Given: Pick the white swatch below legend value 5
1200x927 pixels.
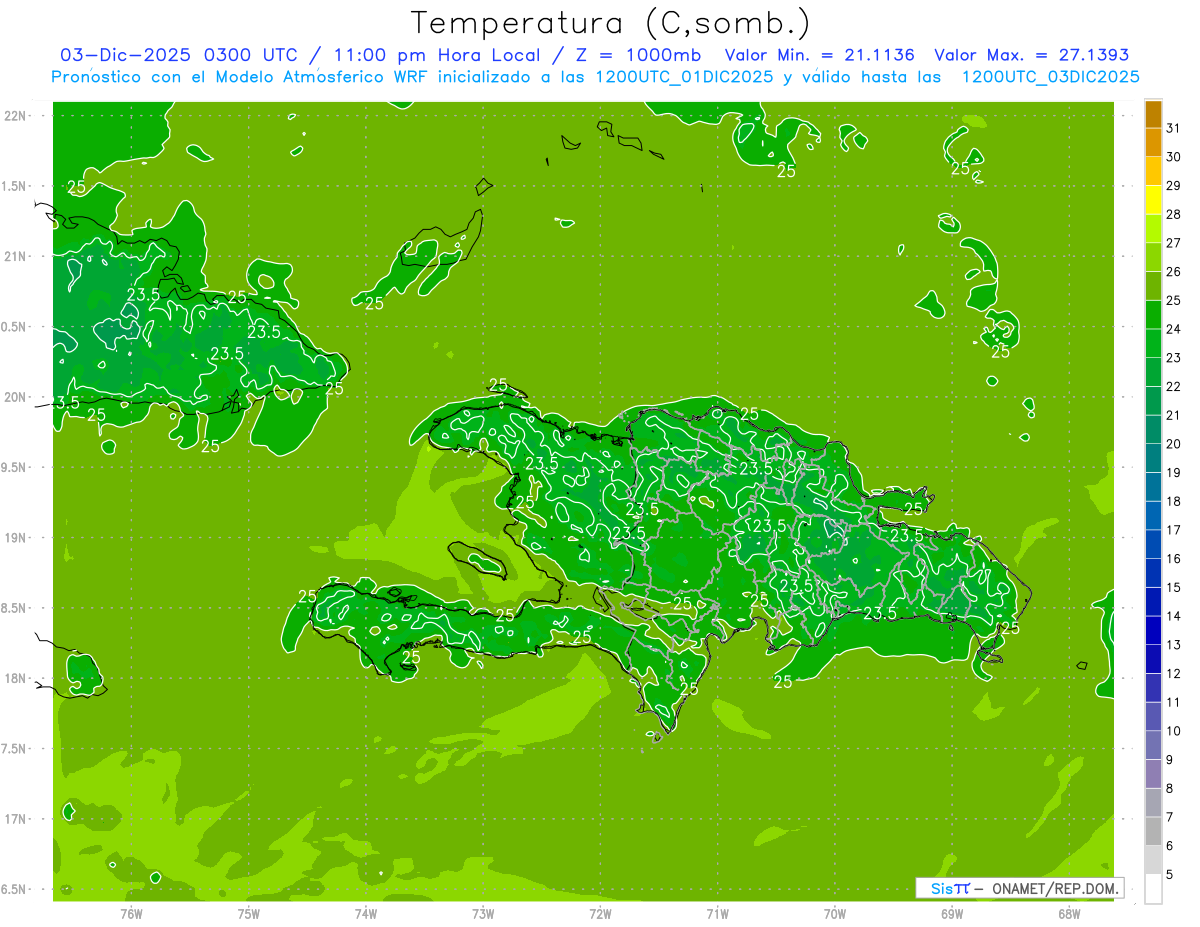Looking at the screenshot, I should [x=1153, y=889].
